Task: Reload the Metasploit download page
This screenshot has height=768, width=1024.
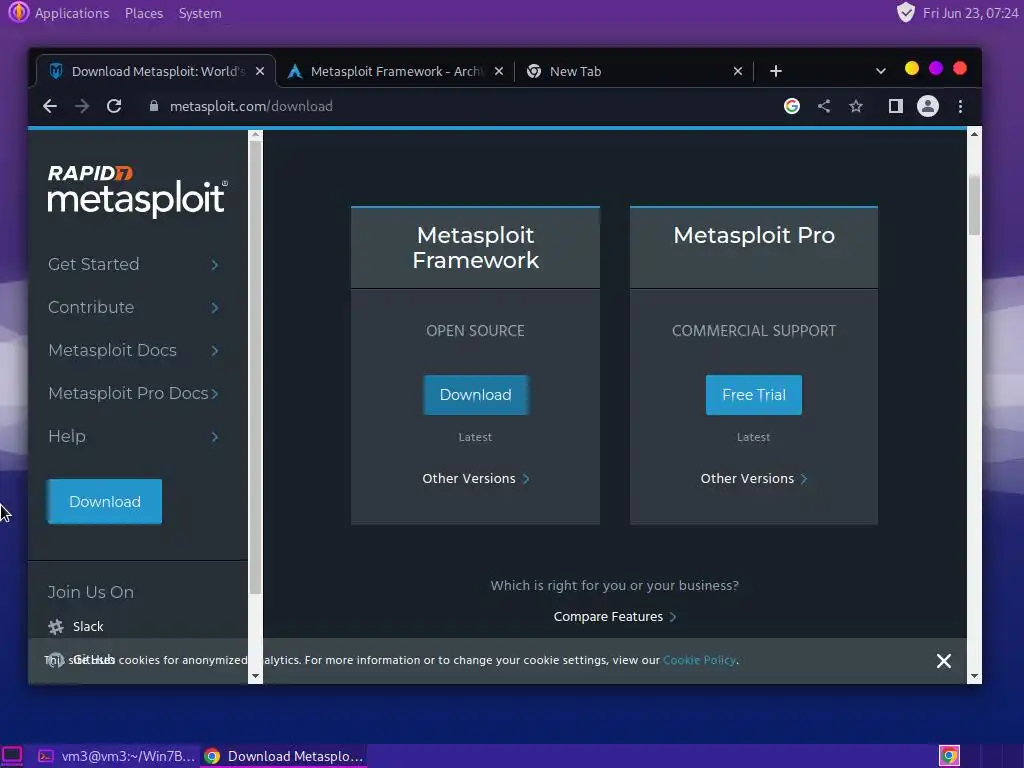Action: (114, 106)
